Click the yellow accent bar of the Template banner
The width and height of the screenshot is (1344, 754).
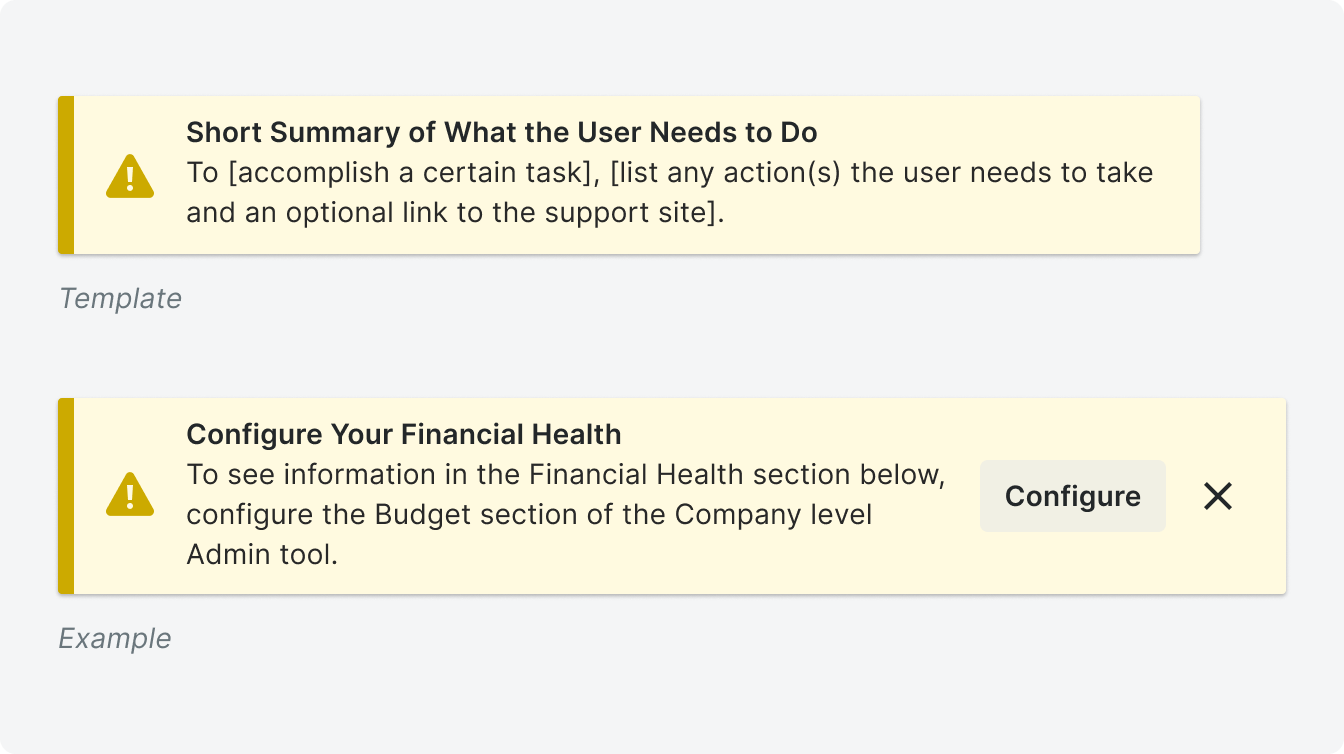(x=66, y=175)
